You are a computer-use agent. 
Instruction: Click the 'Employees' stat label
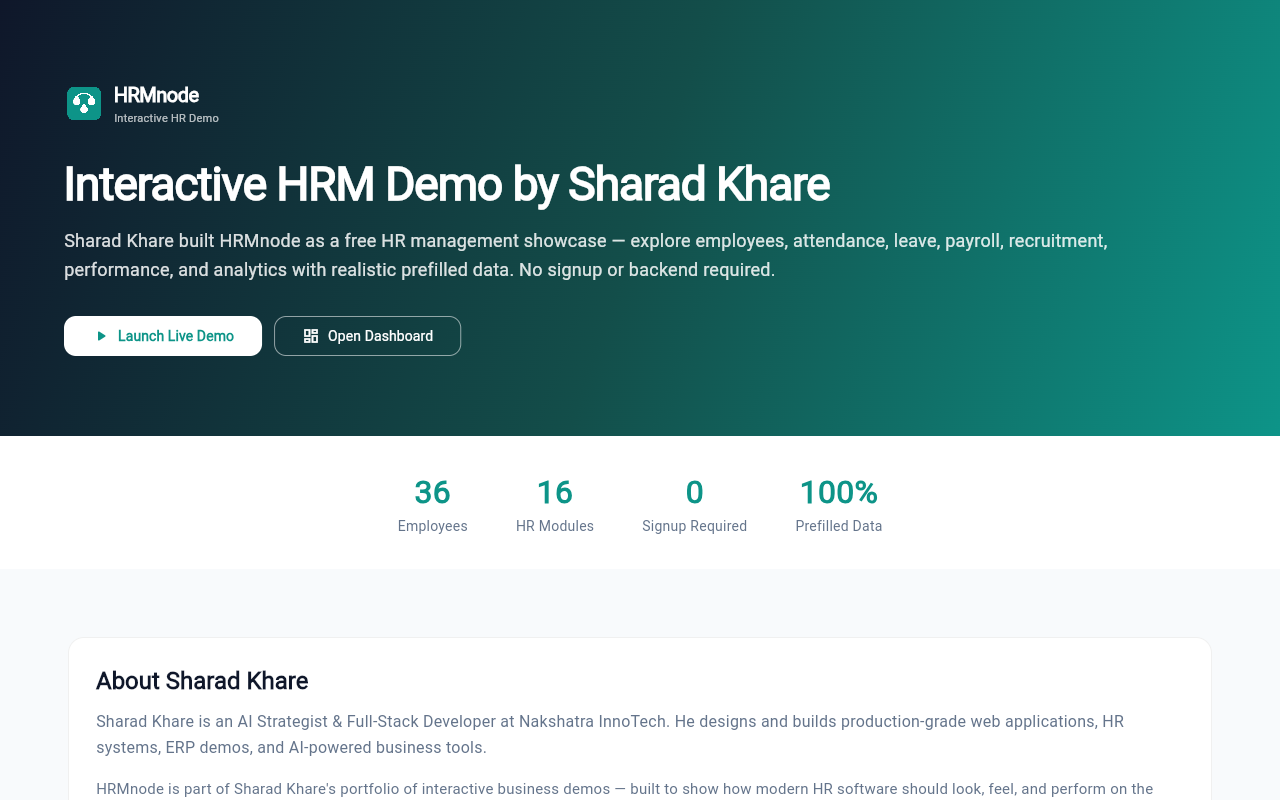pos(432,526)
